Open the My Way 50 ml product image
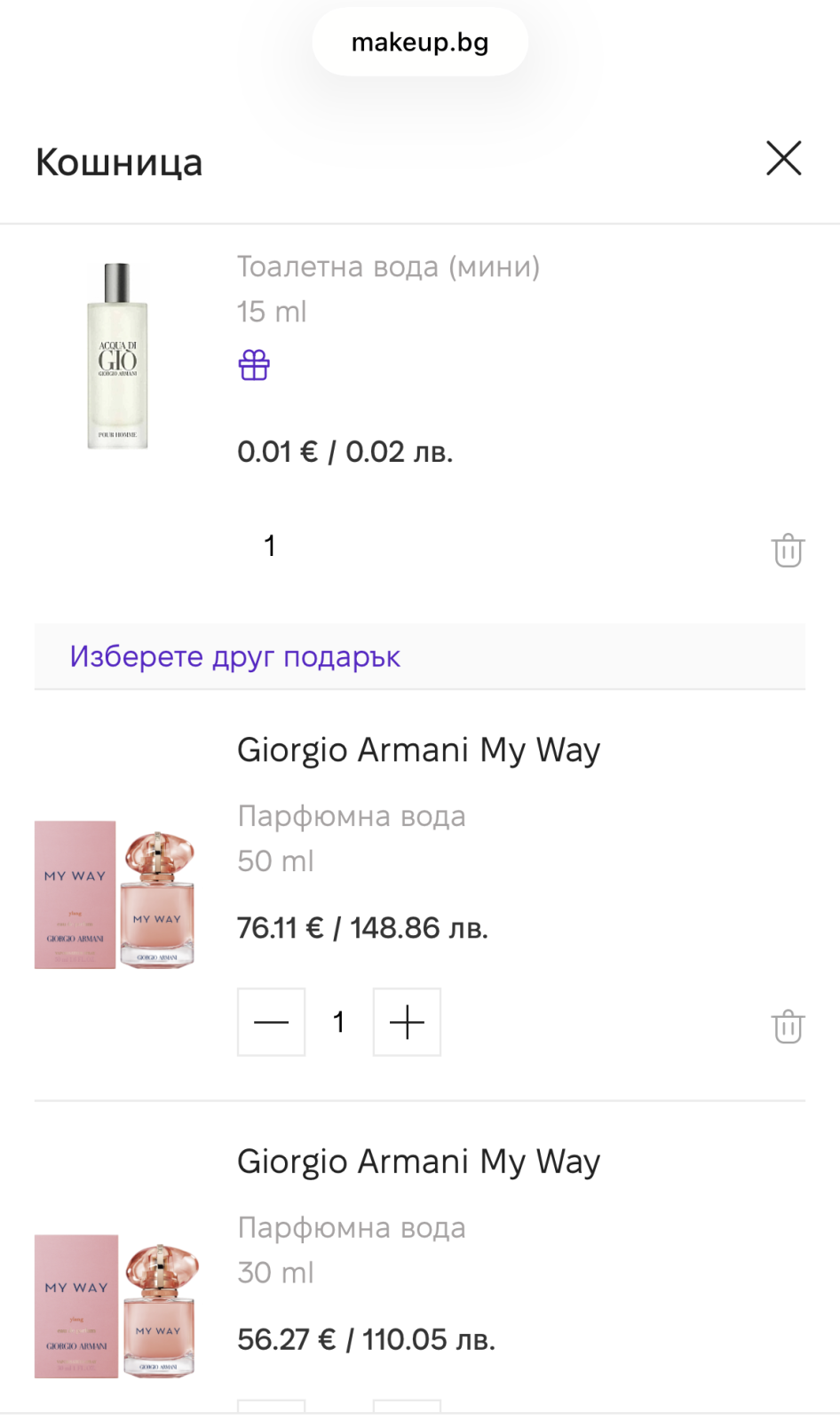The width and height of the screenshot is (840, 1420). (115, 895)
